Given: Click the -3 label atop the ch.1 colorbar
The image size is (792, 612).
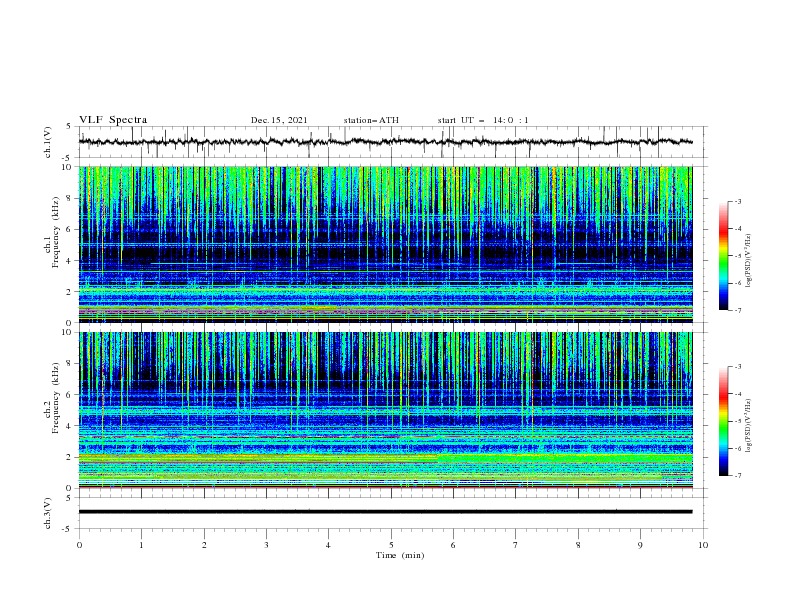Looking at the screenshot, I should [737, 201].
